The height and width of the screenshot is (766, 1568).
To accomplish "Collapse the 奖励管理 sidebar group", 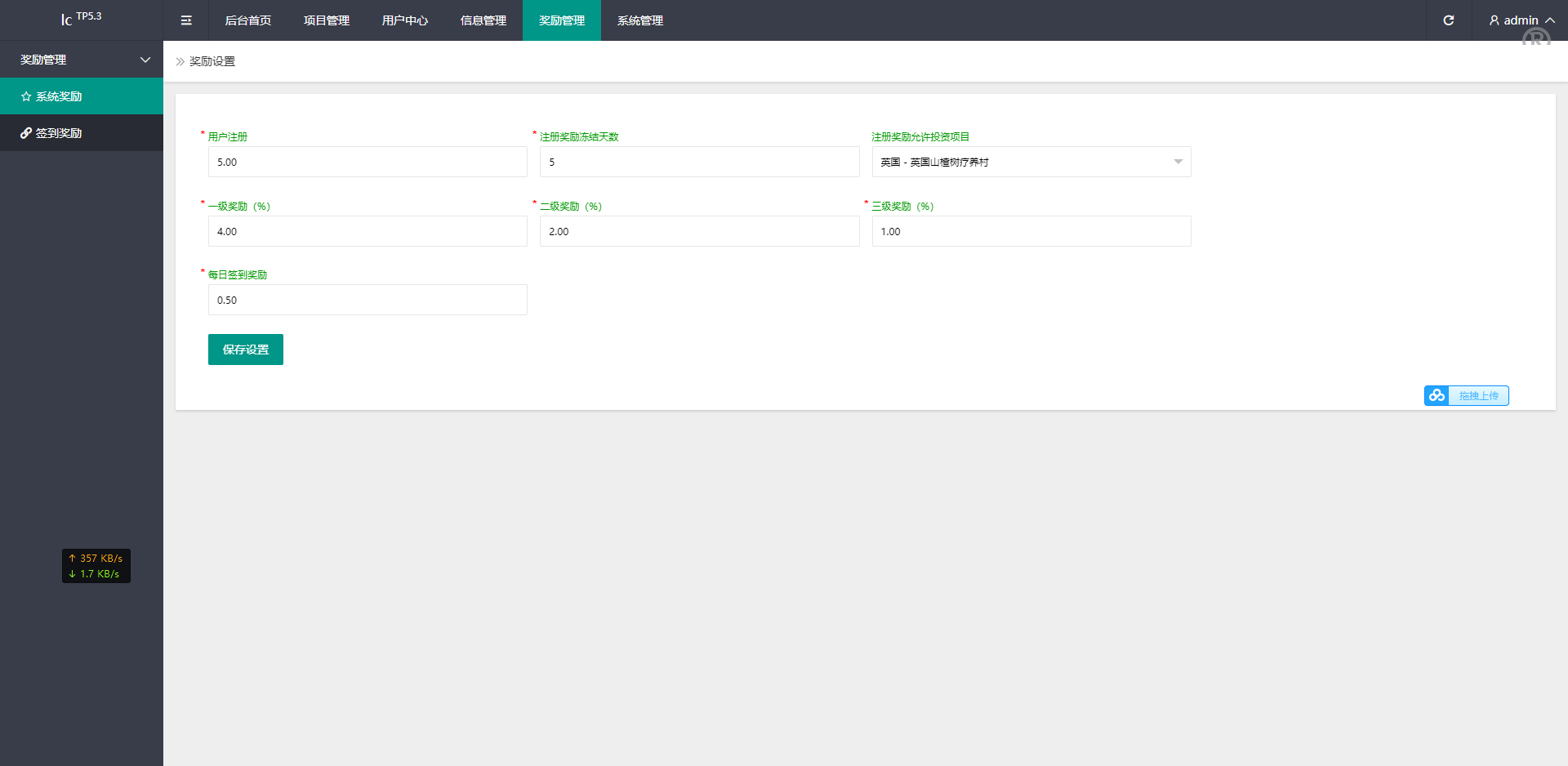I will [145, 60].
